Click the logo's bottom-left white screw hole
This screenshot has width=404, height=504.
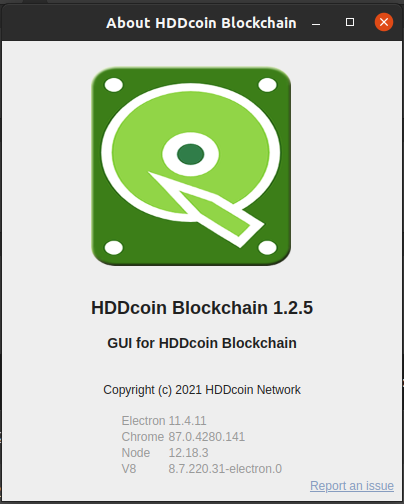click(x=114, y=248)
